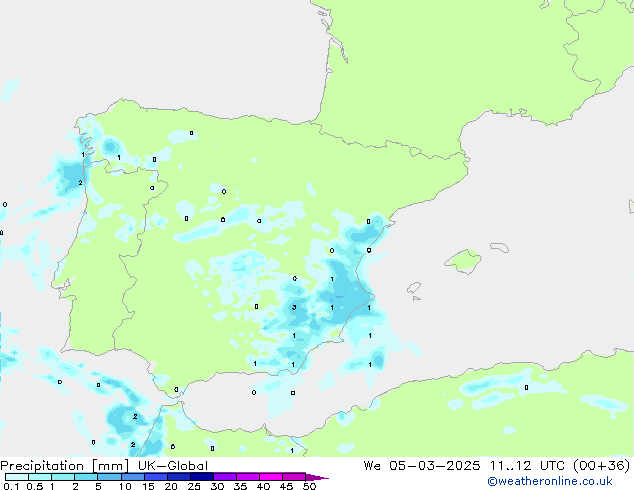The width and height of the screenshot is (634, 490).
Task: Click the '11..12 UTC' time text
Action: tap(527, 466)
